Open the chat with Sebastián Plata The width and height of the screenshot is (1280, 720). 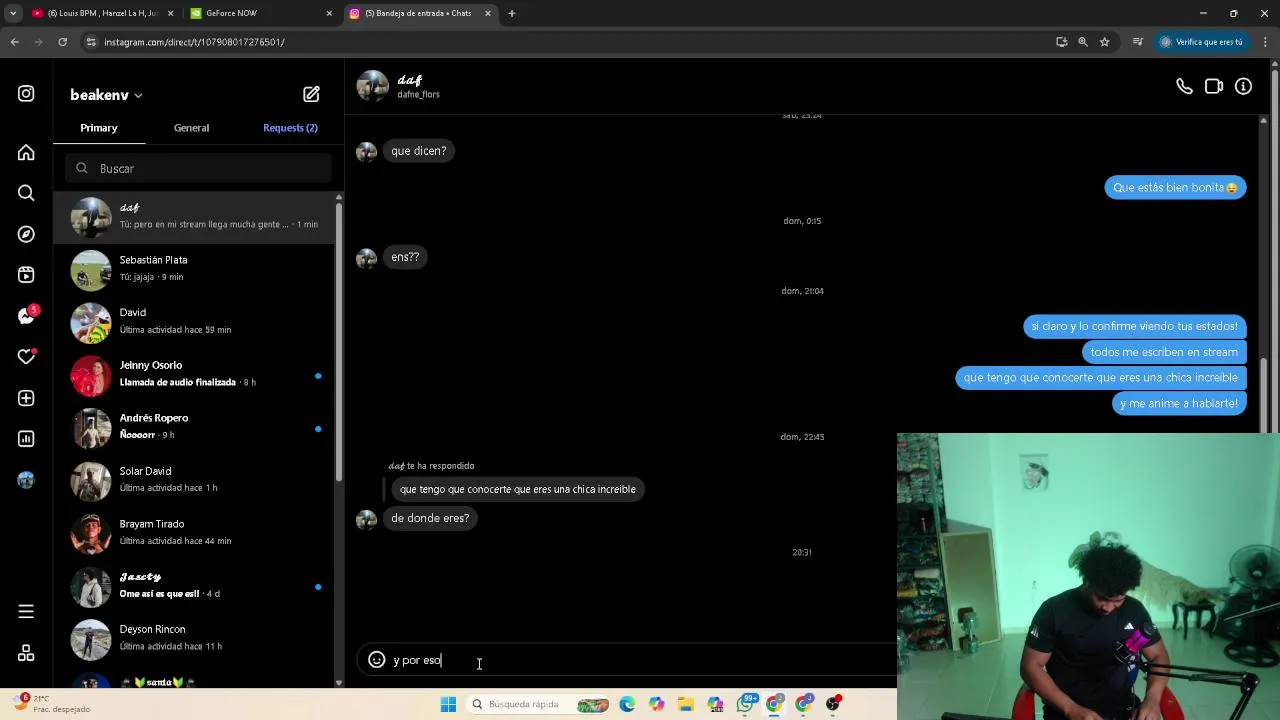pos(193,269)
